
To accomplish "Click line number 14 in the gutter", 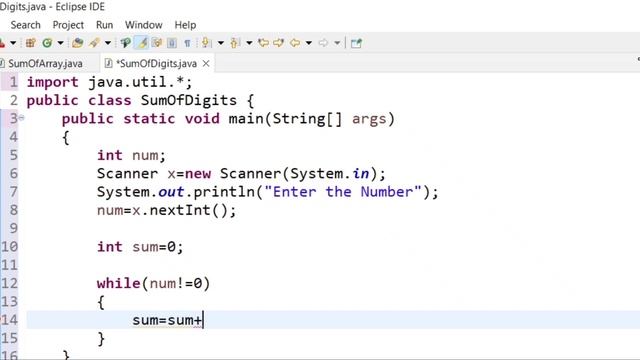I will (9, 320).
